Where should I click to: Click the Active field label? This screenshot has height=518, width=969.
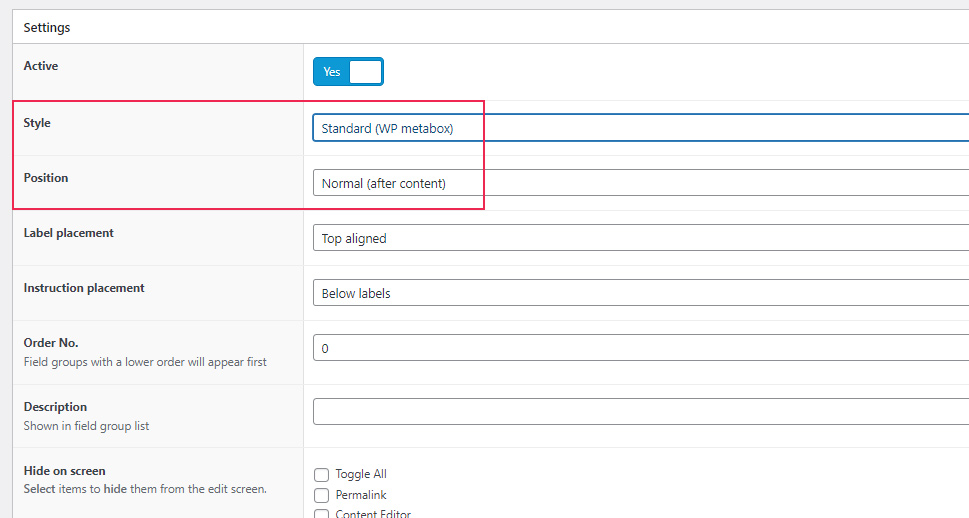coord(41,66)
